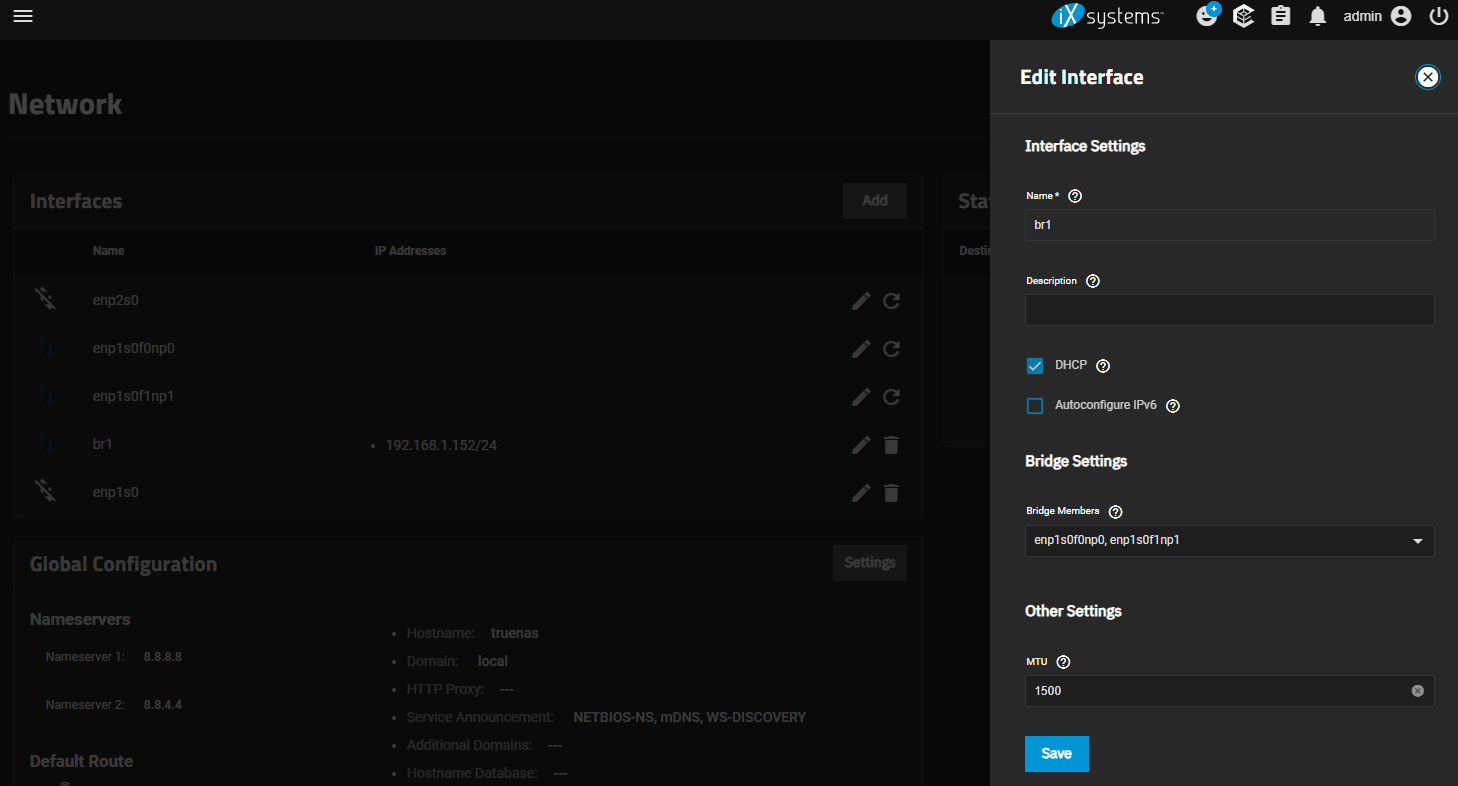The width and height of the screenshot is (1458, 786).
Task: Click the Bridge Settings section heading
Action: (x=1076, y=461)
